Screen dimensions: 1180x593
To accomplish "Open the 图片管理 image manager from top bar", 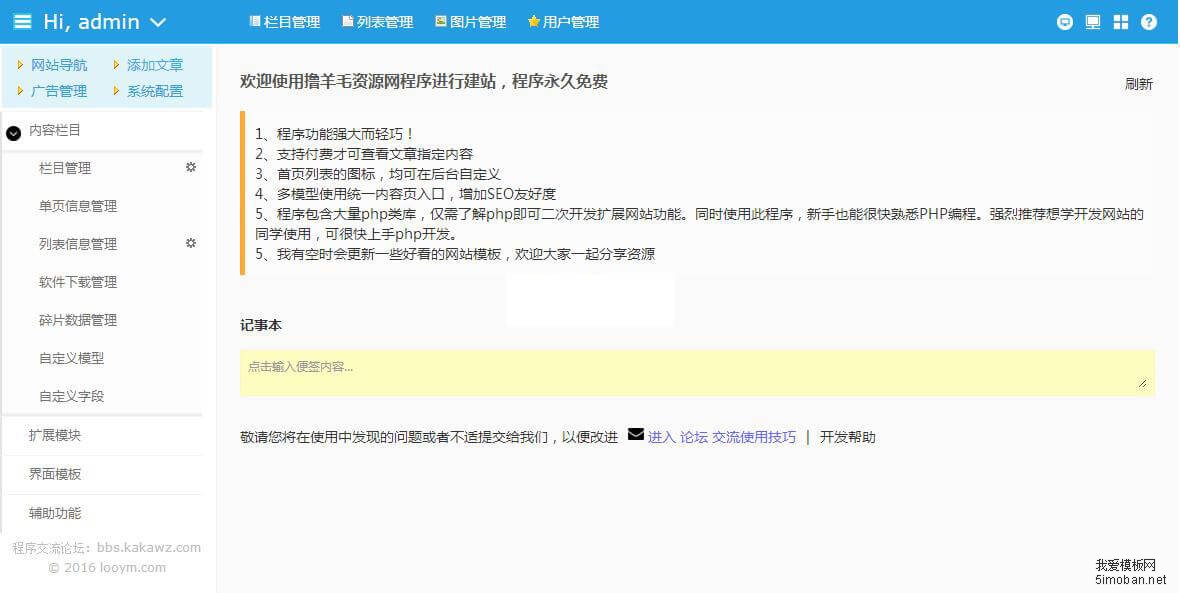I will pyautogui.click(x=470, y=21).
